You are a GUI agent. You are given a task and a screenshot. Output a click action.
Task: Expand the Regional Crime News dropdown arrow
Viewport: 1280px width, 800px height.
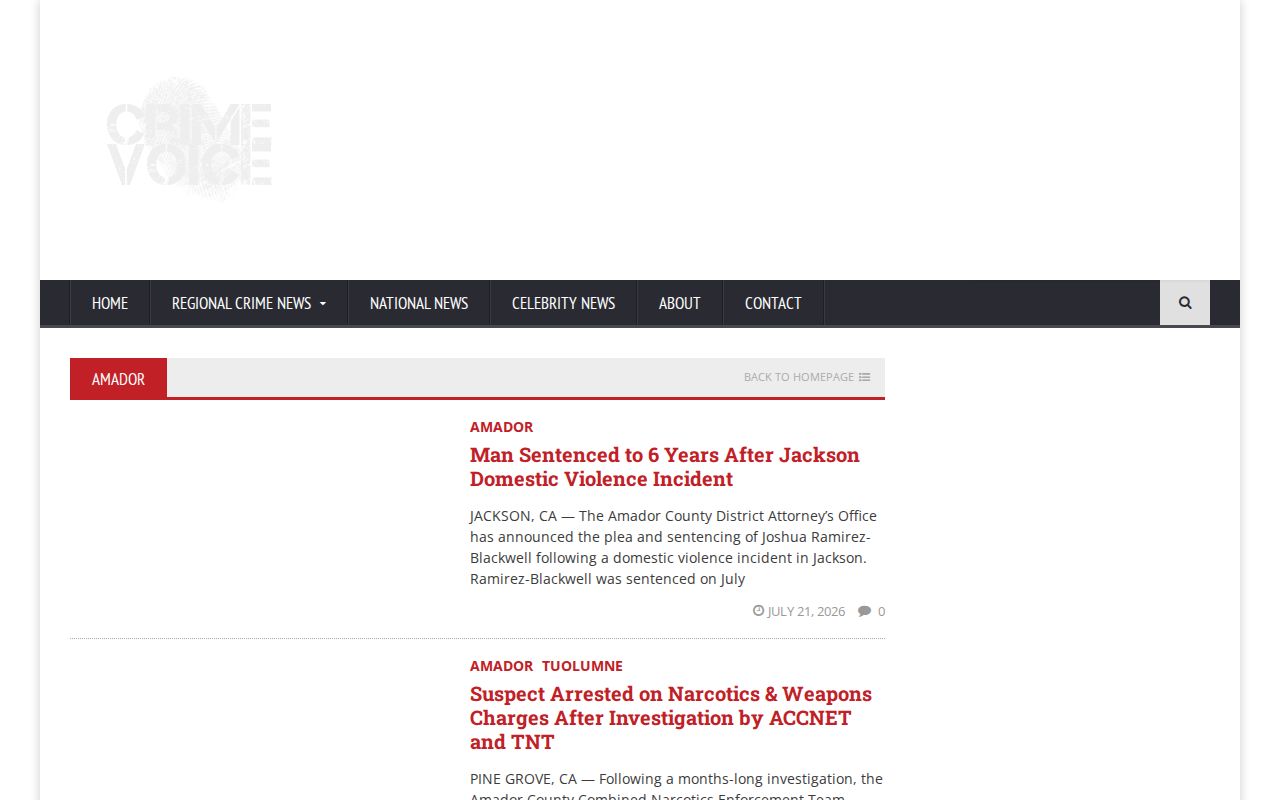322,304
